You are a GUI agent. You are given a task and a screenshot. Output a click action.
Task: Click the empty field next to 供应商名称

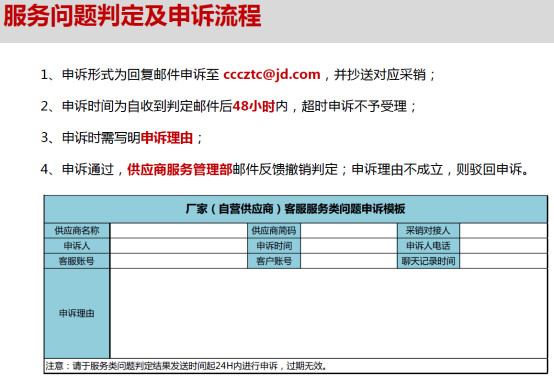pos(179,231)
